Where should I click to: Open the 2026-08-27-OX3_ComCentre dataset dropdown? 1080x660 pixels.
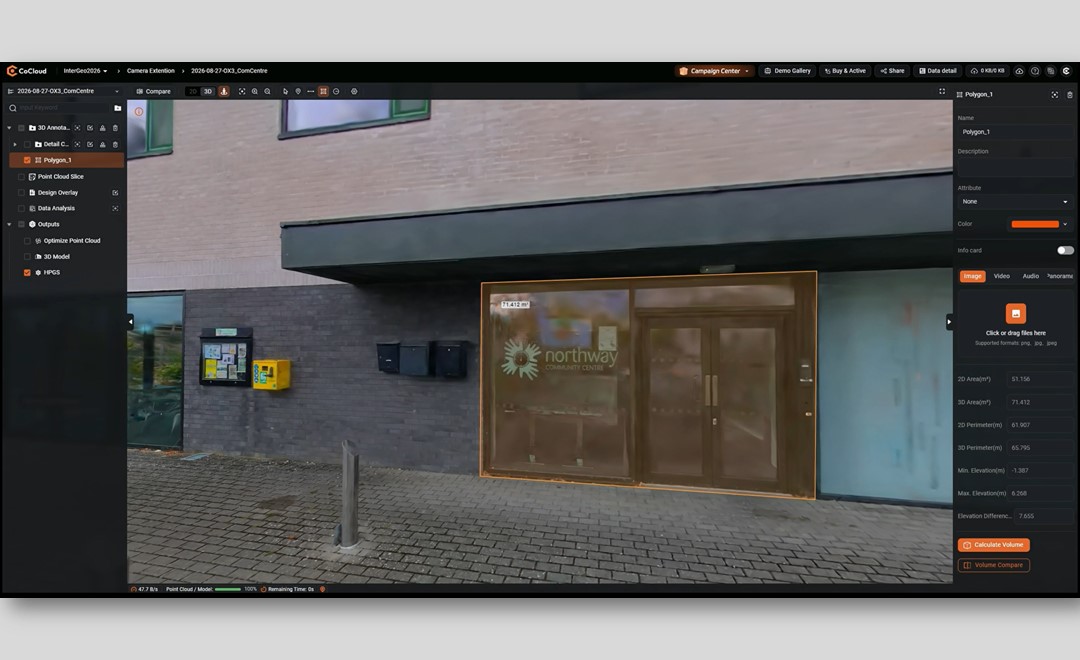pyautogui.click(x=63, y=91)
